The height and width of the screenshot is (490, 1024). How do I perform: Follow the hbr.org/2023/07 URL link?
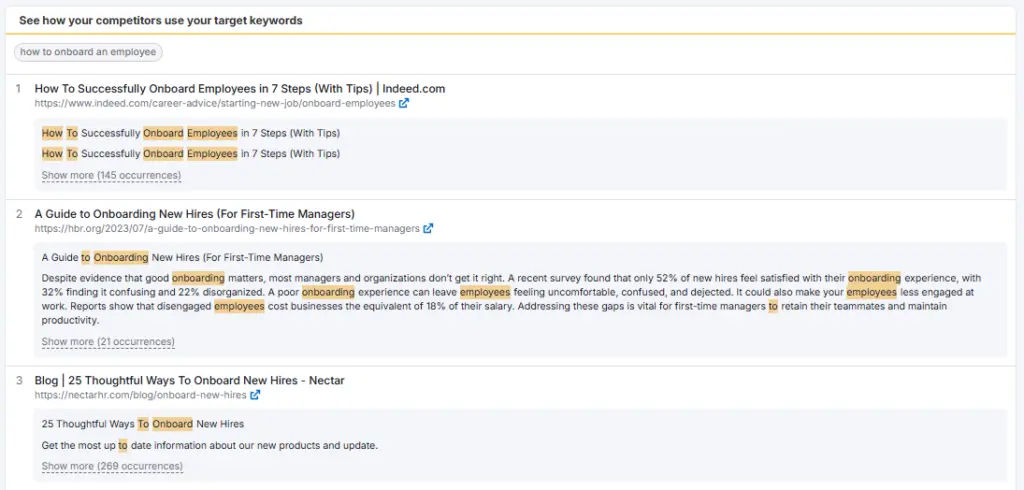227,228
